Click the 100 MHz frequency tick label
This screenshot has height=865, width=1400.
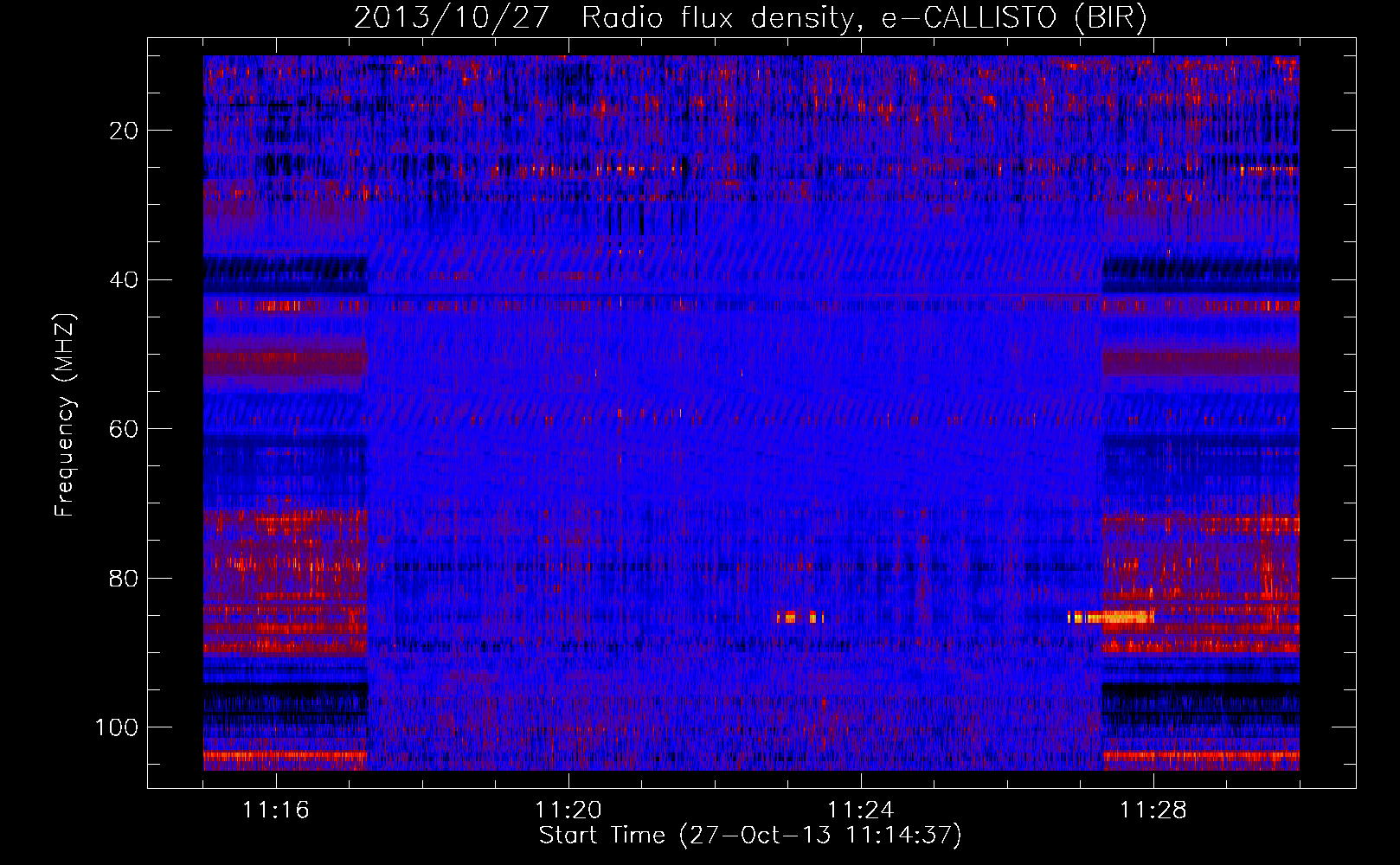click(117, 727)
